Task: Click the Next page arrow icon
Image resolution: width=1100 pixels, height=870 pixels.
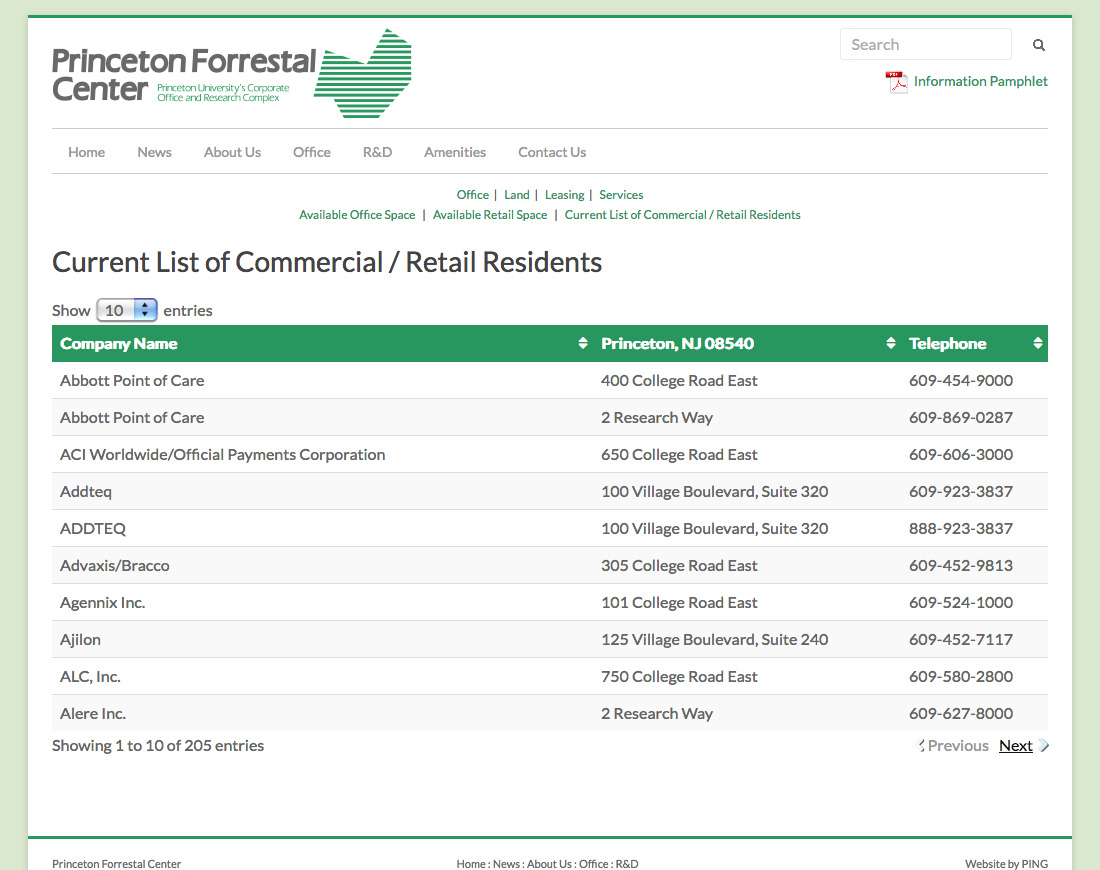Action: [x=1044, y=746]
